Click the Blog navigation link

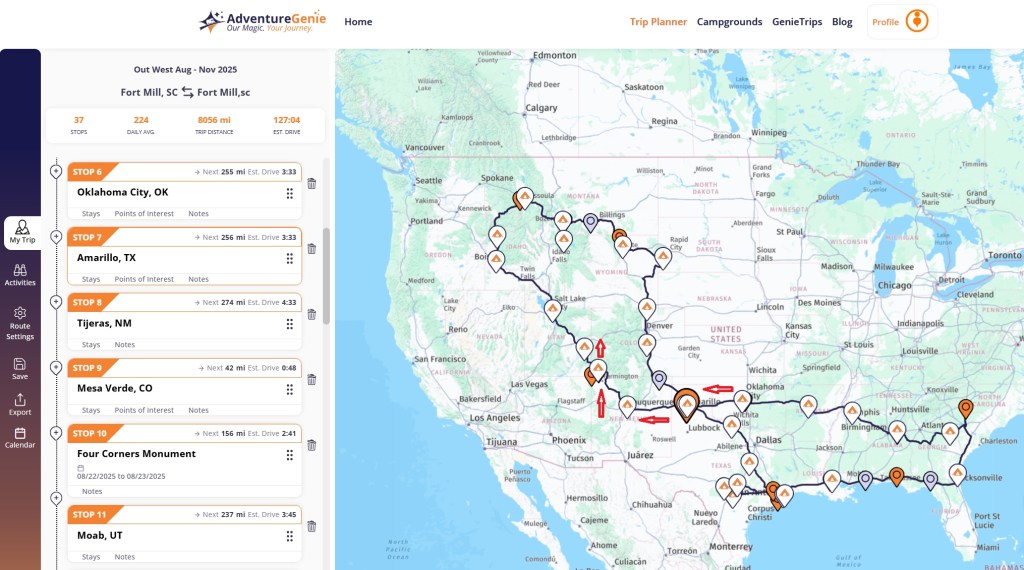click(x=842, y=22)
